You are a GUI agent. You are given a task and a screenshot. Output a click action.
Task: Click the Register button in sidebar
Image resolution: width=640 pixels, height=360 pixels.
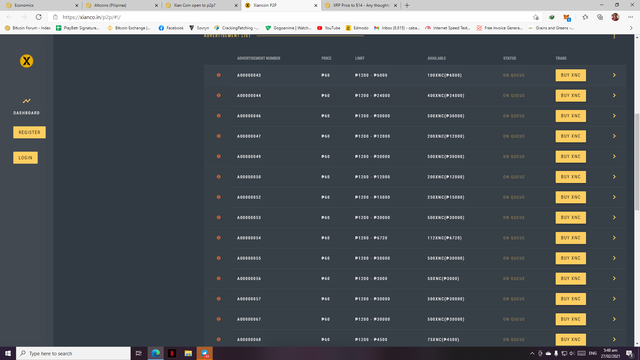coord(29,132)
